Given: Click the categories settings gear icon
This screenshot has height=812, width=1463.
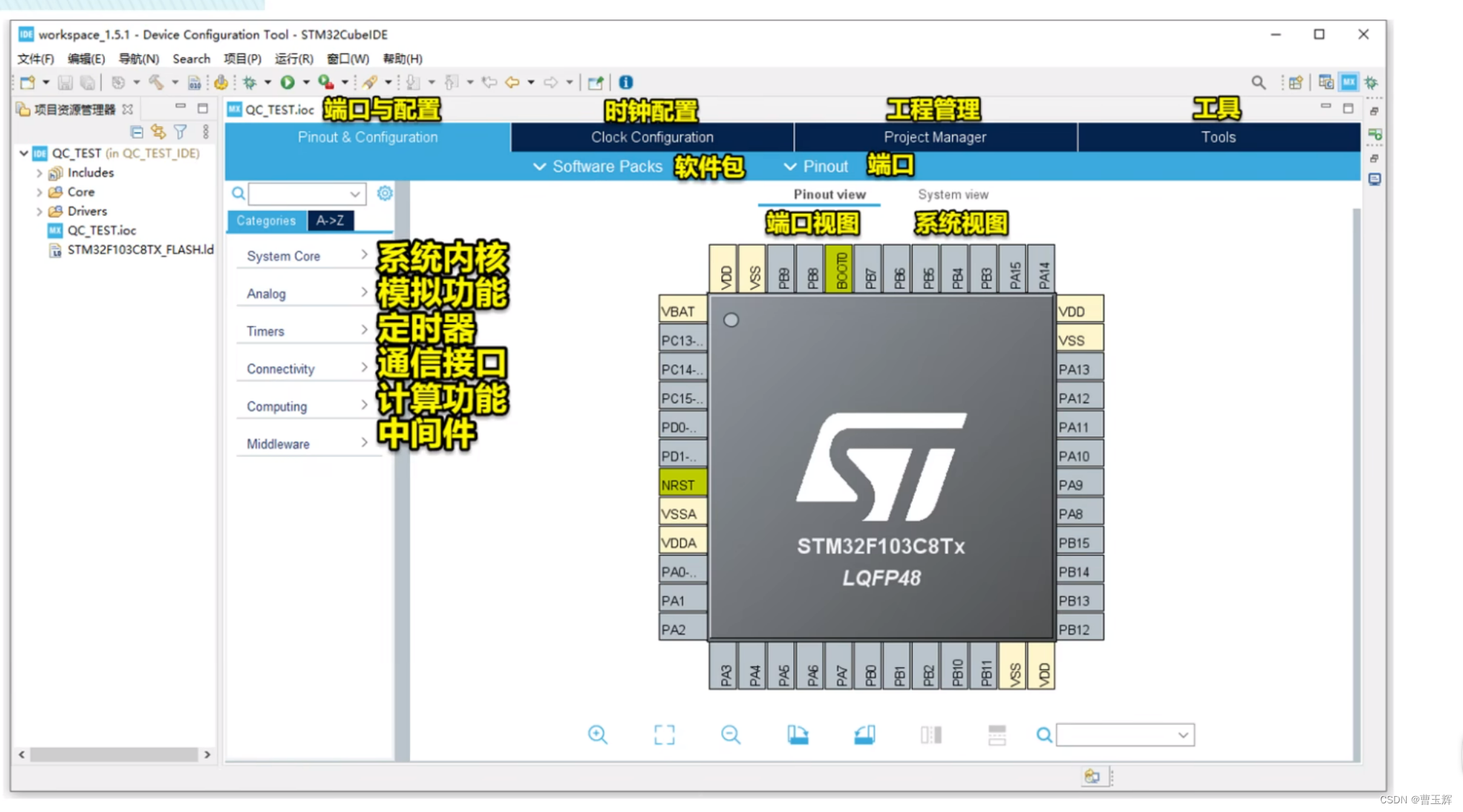Looking at the screenshot, I should click(385, 193).
